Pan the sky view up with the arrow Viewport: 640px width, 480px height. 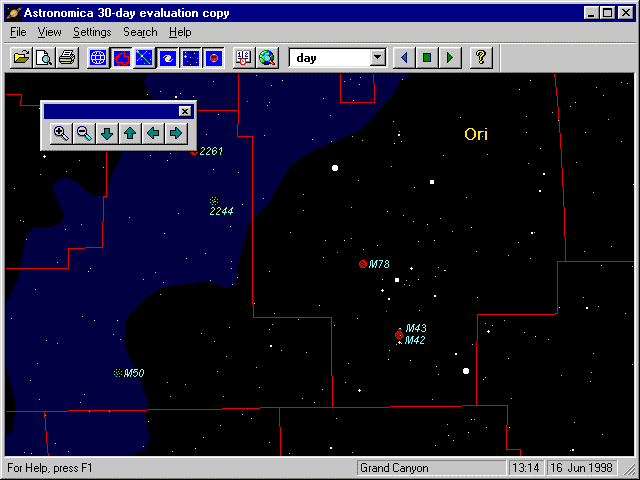130,134
